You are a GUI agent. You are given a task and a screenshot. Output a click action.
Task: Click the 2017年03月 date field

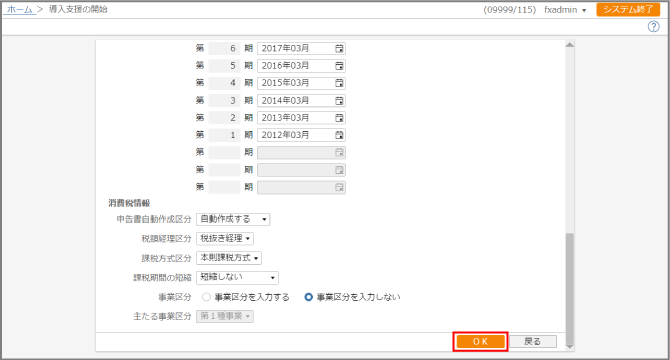point(301,49)
